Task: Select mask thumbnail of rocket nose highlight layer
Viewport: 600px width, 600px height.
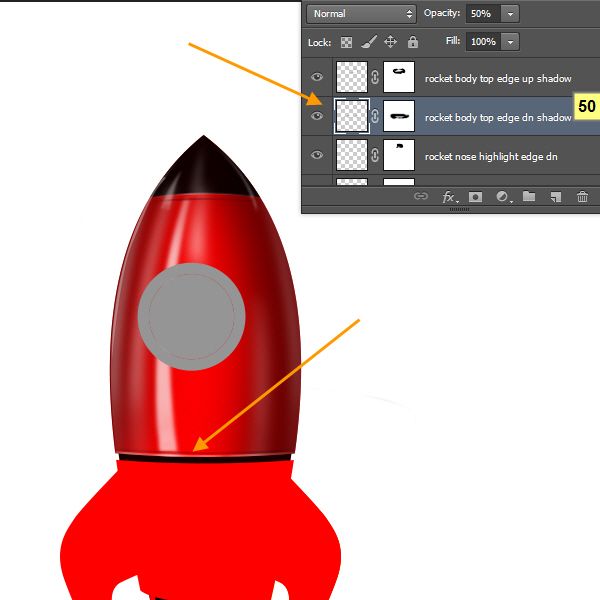Action: (x=399, y=155)
